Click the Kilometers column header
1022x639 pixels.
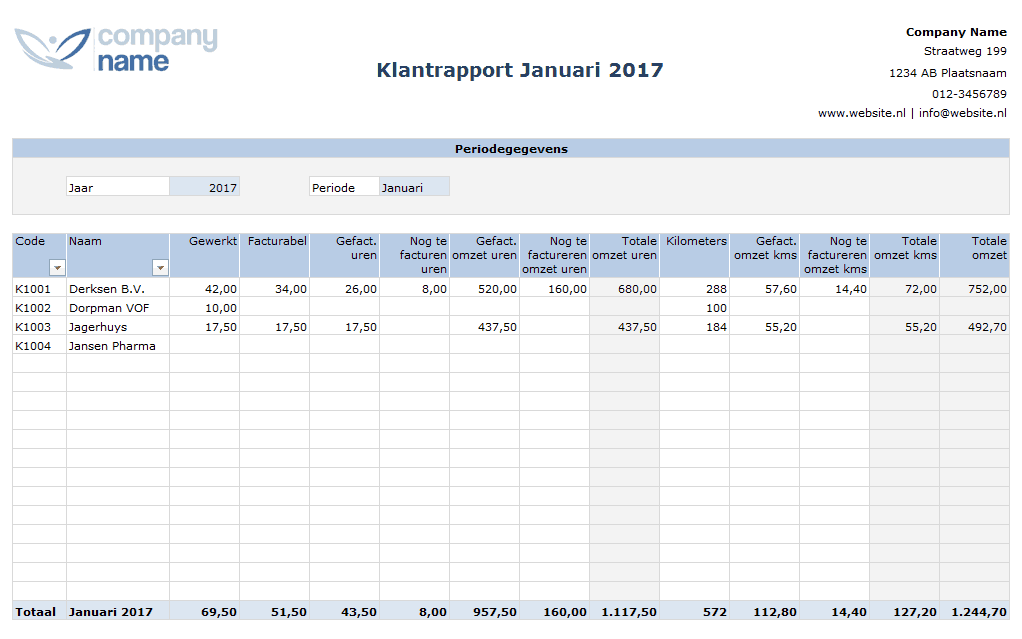tap(694, 241)
